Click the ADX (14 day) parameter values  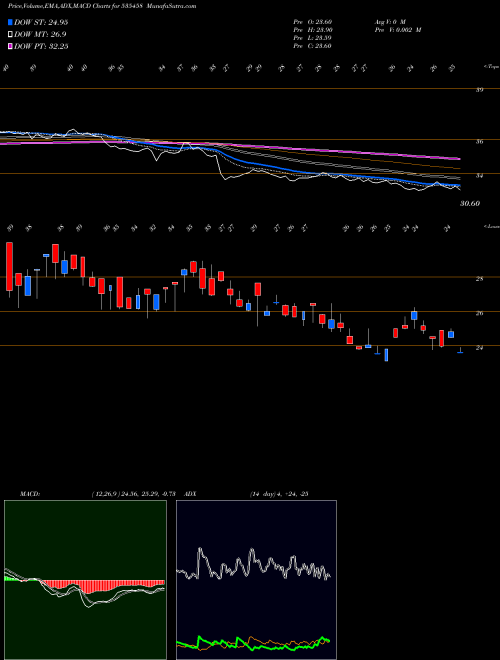(x=279, y=494)
